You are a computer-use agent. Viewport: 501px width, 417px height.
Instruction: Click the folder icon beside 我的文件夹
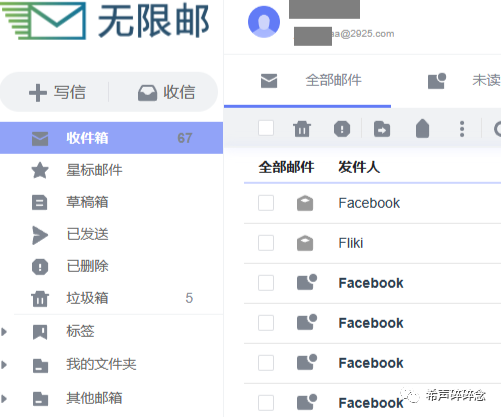(x=40, y=366)
